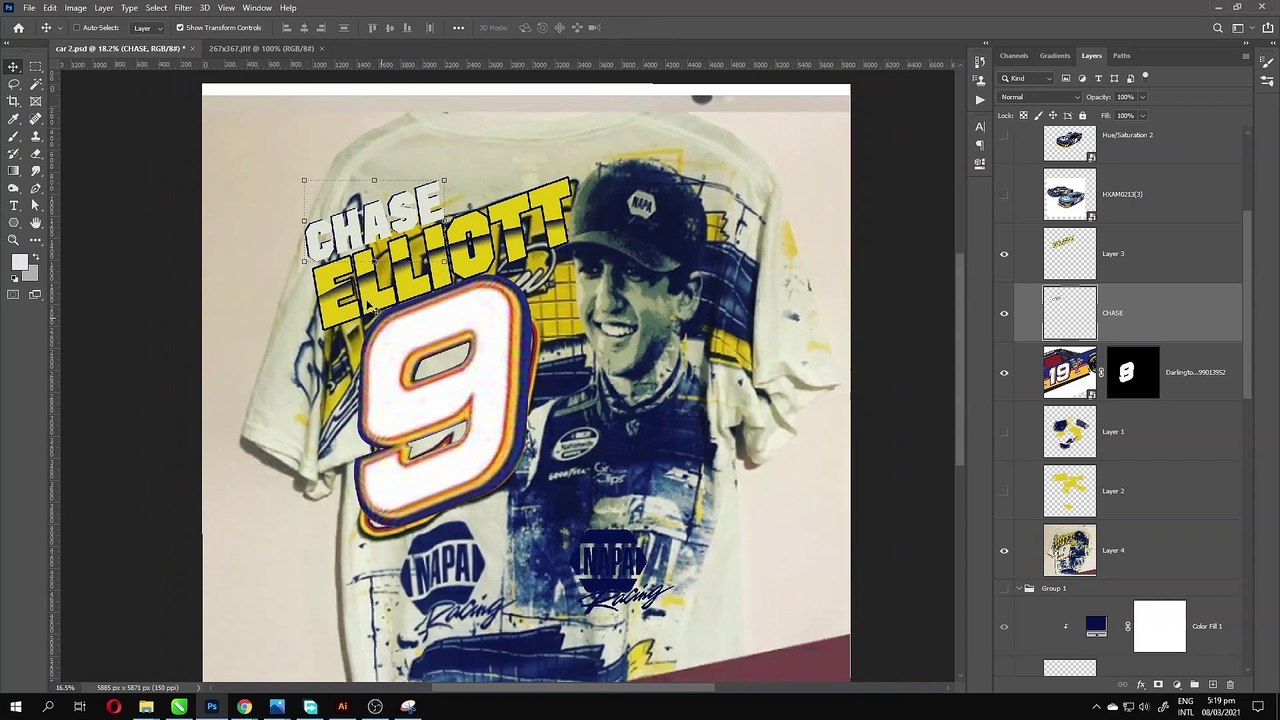Image resolution: width=1280 pixels, height=720 pixels.
Task: Show the HXAM0213(3) layer
Action: coord(1004,194)
